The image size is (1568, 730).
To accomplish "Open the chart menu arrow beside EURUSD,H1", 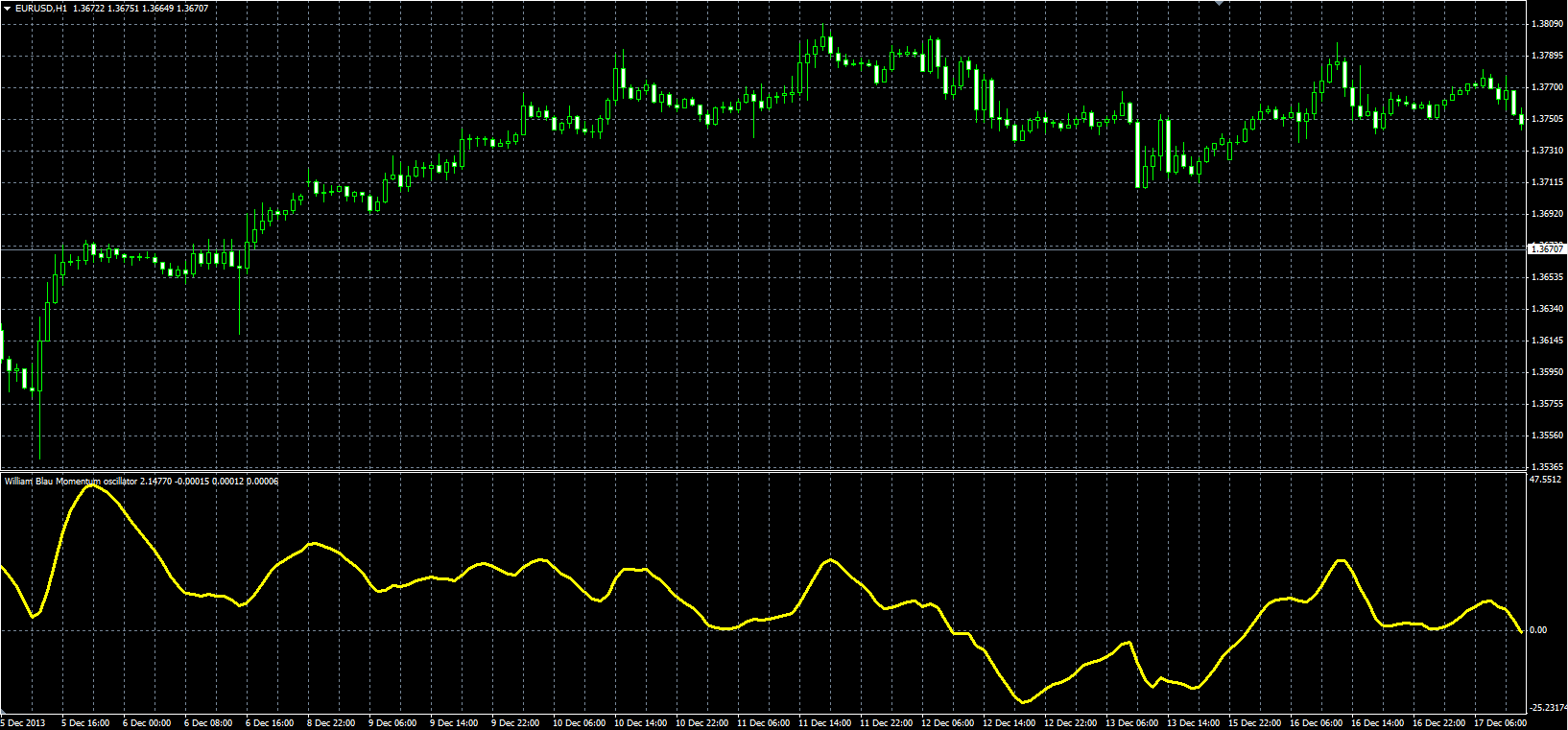I will tap(8, 9).
